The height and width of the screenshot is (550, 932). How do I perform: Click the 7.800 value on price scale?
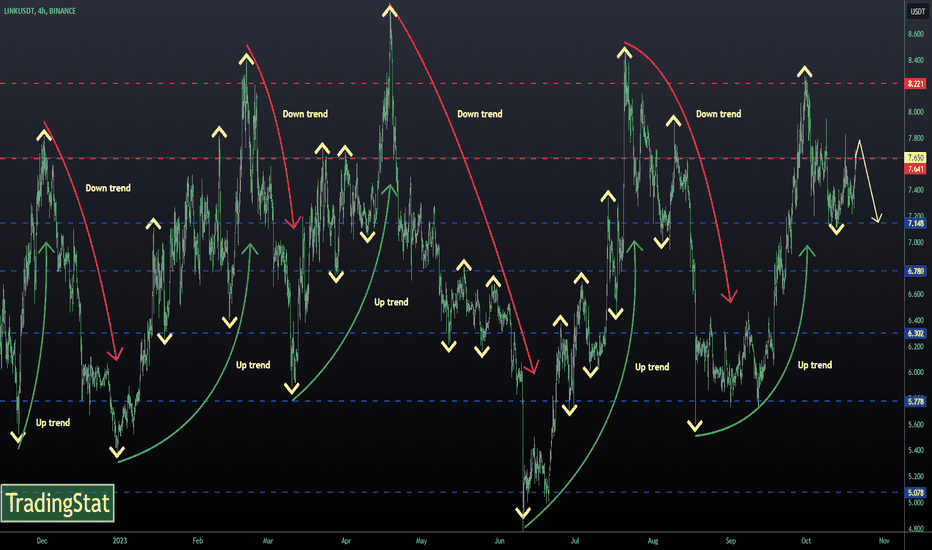pyautogui.click(x=916, y=138)
